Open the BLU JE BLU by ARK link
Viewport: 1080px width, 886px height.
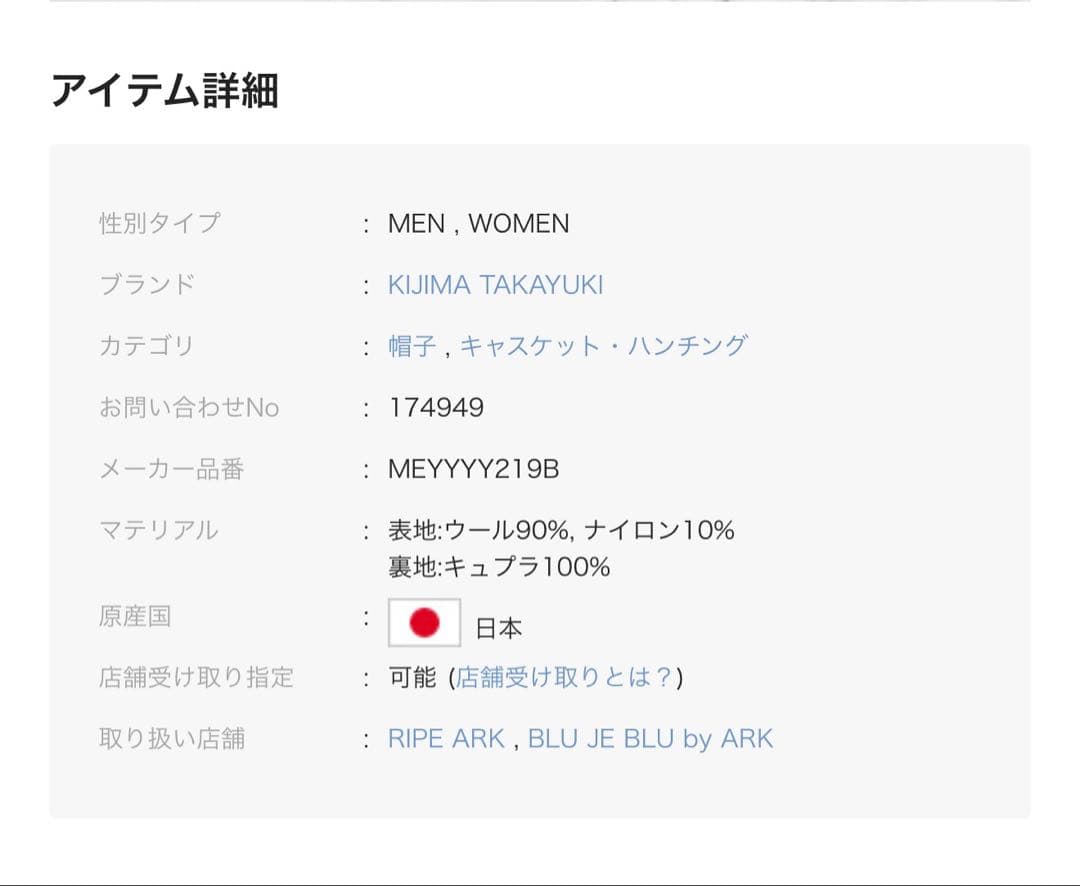(650, 739)
